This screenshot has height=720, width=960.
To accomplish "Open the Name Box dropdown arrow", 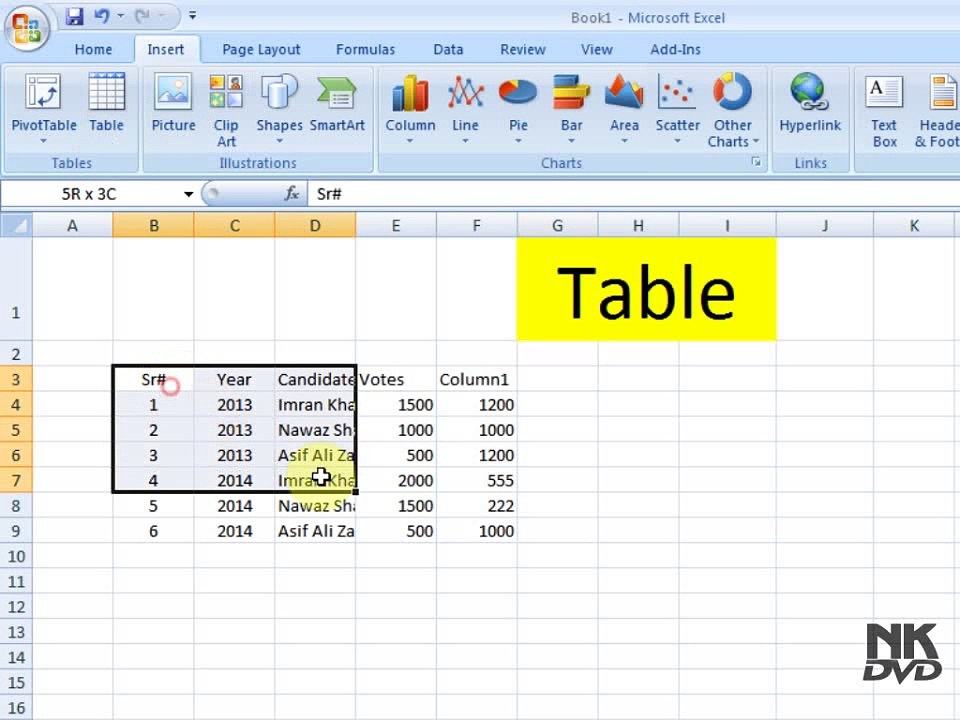I will tap(189, 195).
